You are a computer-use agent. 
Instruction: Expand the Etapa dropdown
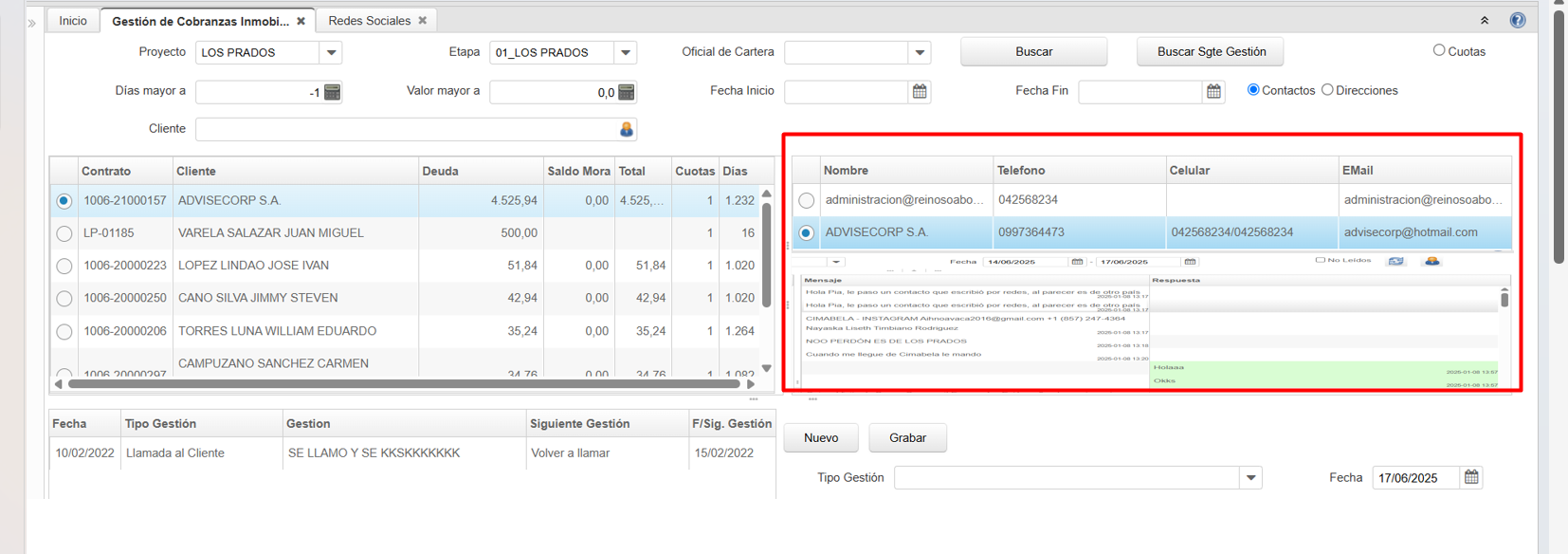pos(625,53)
